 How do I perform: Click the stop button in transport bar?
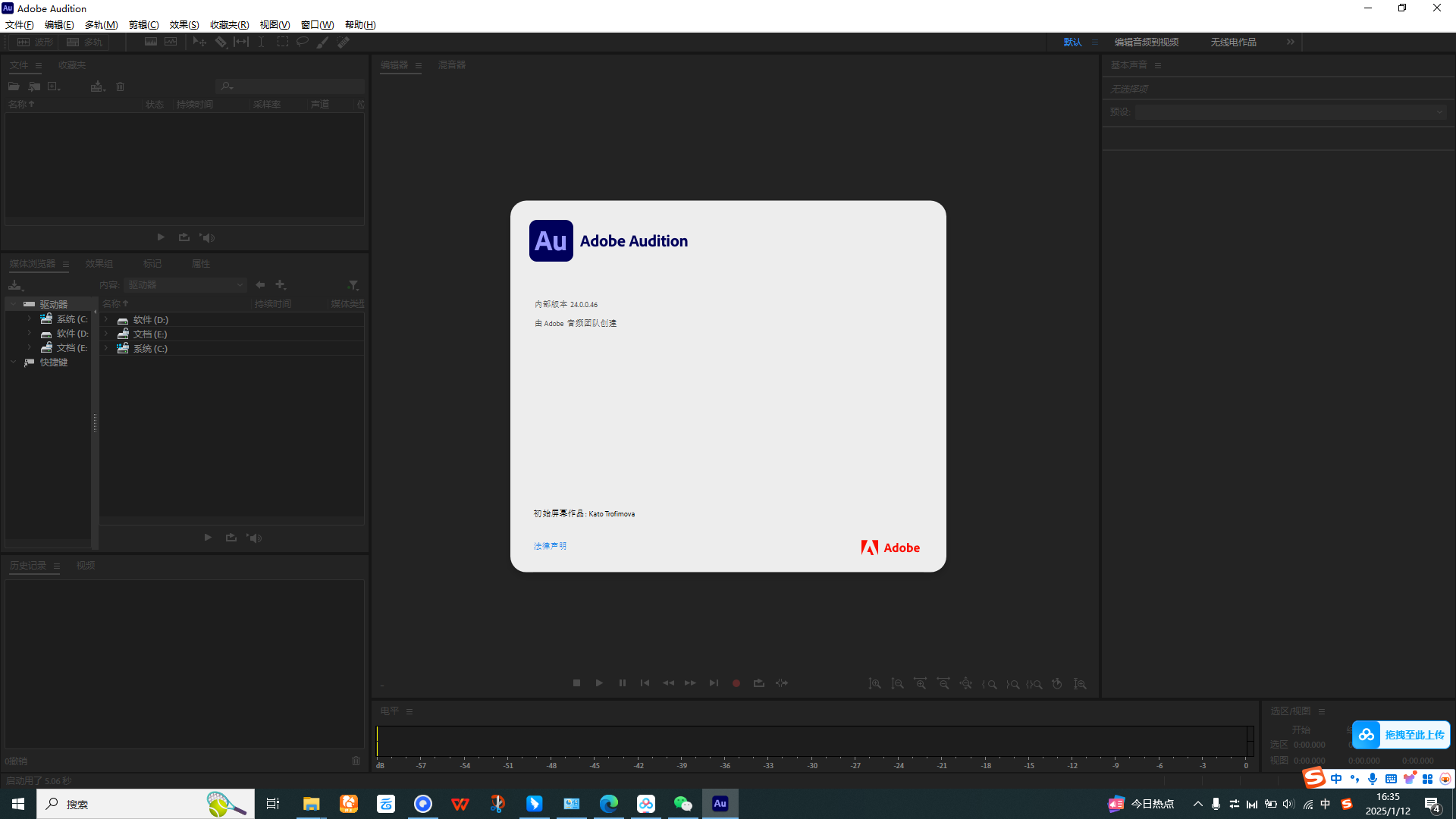click(x=577, y=683)
